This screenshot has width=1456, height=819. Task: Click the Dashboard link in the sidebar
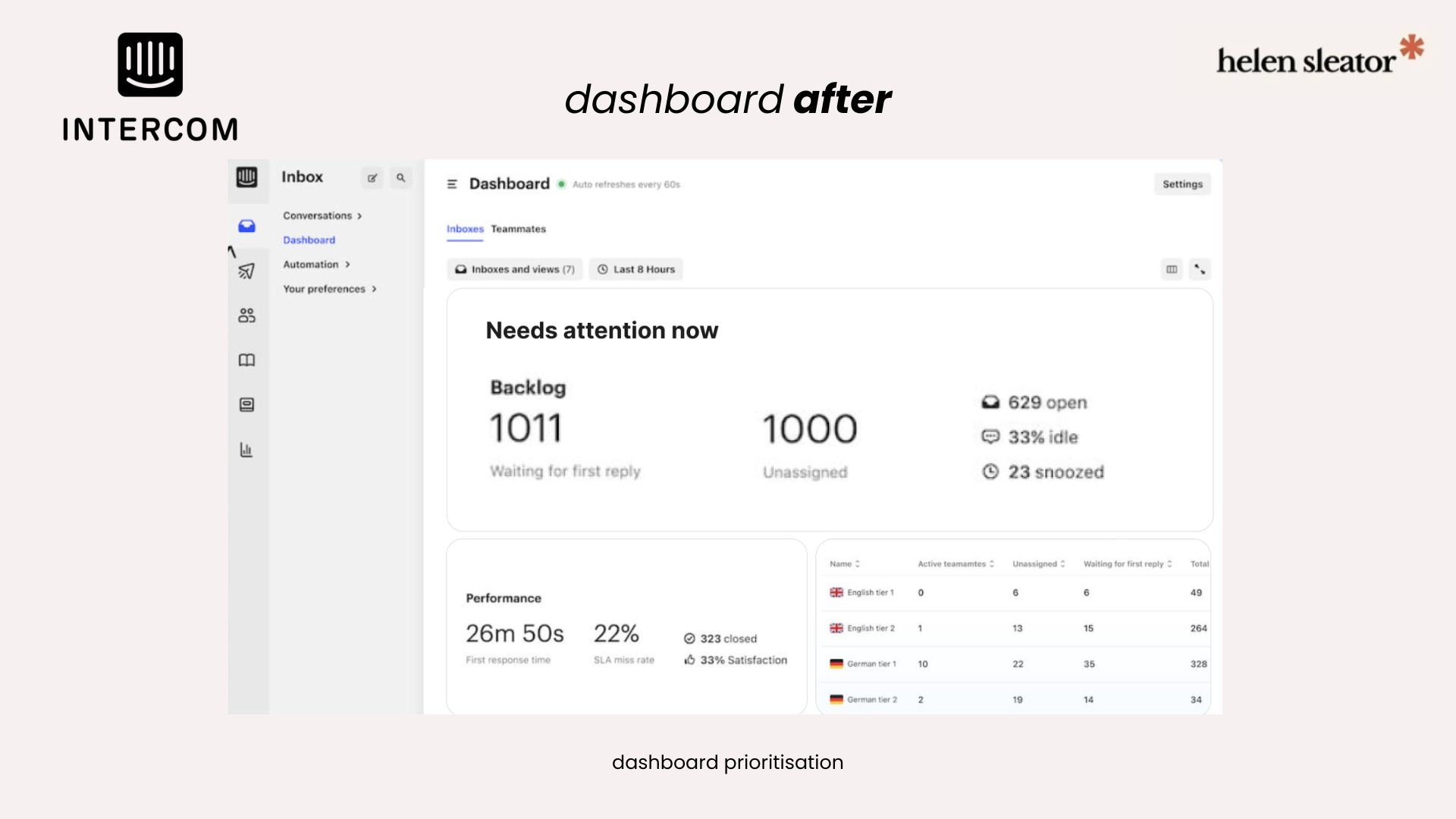309,240
